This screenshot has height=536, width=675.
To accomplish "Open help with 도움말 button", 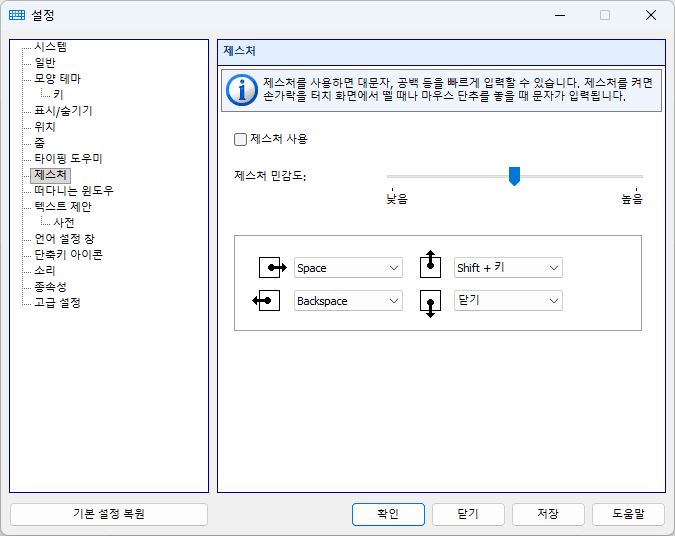I will click(628, 514).
